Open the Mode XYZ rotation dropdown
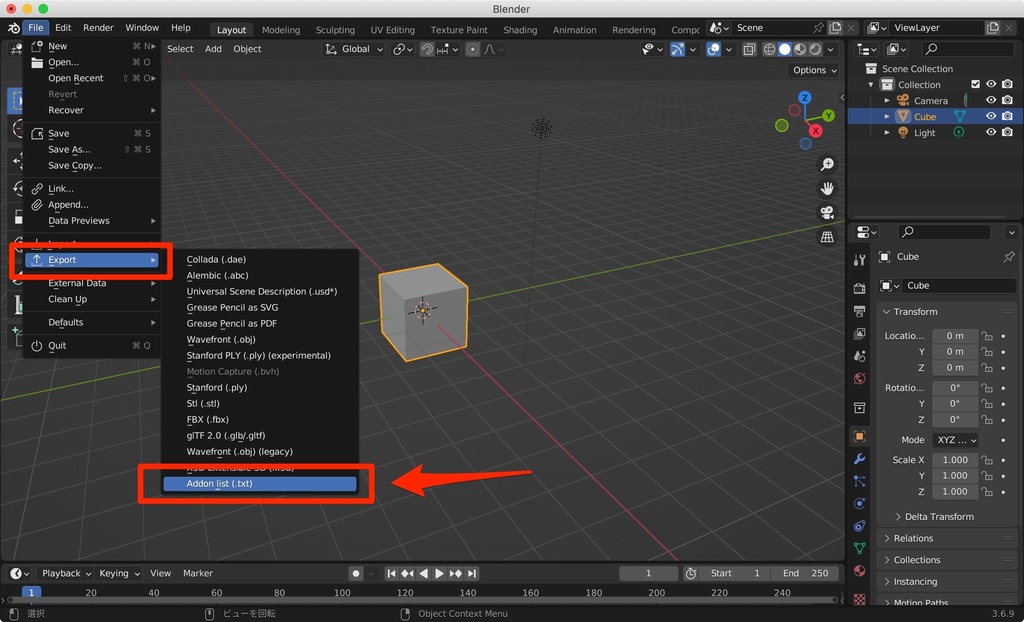The width and height of the screenshot is (1024, 622). click(x=955, y=440)
